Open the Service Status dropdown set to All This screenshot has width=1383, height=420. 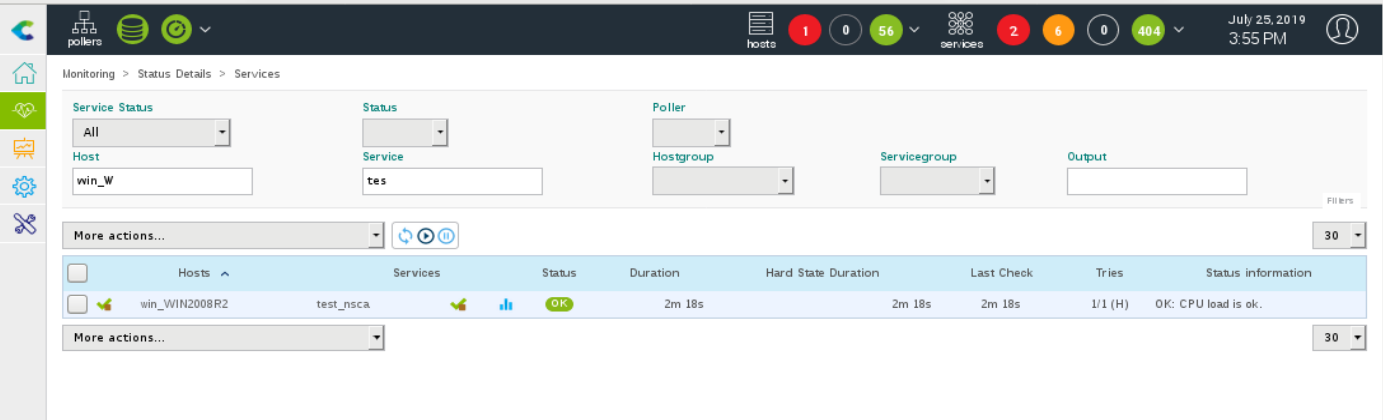pos(151,132)
